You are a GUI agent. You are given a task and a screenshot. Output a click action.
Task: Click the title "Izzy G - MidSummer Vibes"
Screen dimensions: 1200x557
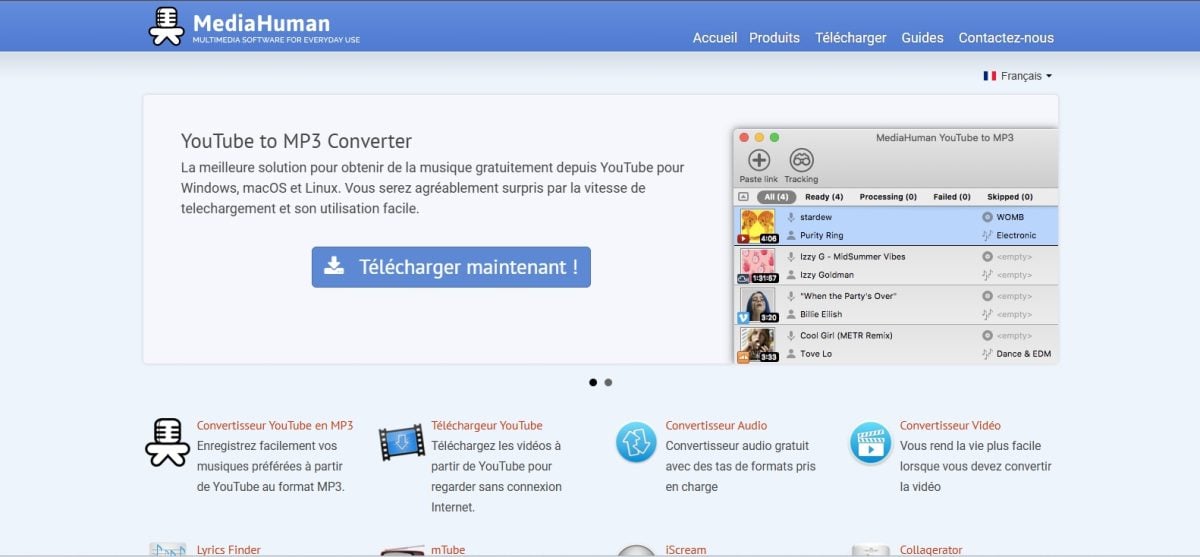[x=853, y=257]
